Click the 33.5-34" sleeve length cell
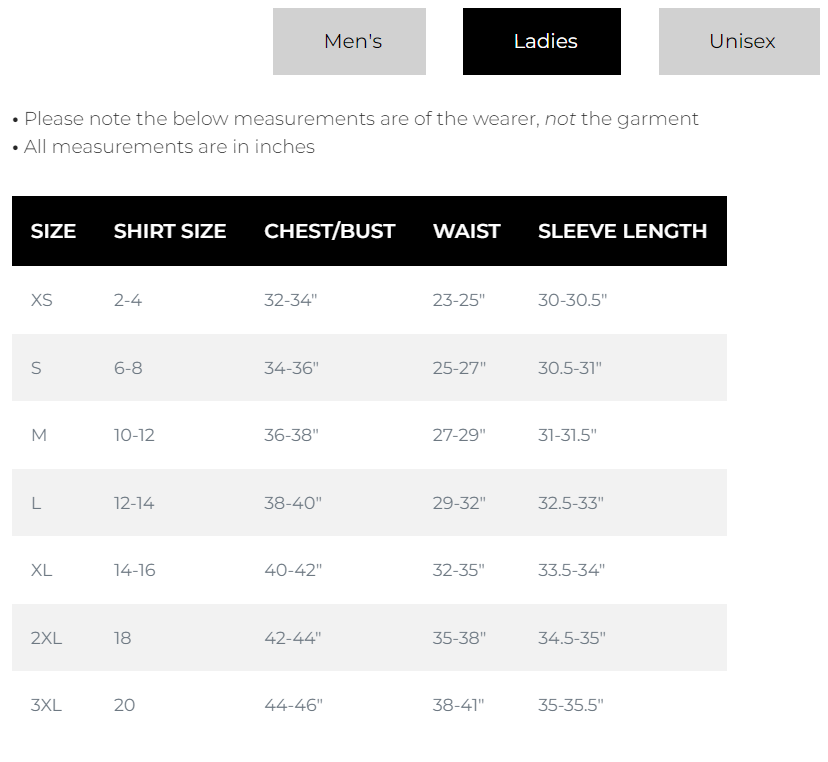The image size is (828, 762). 571,570
